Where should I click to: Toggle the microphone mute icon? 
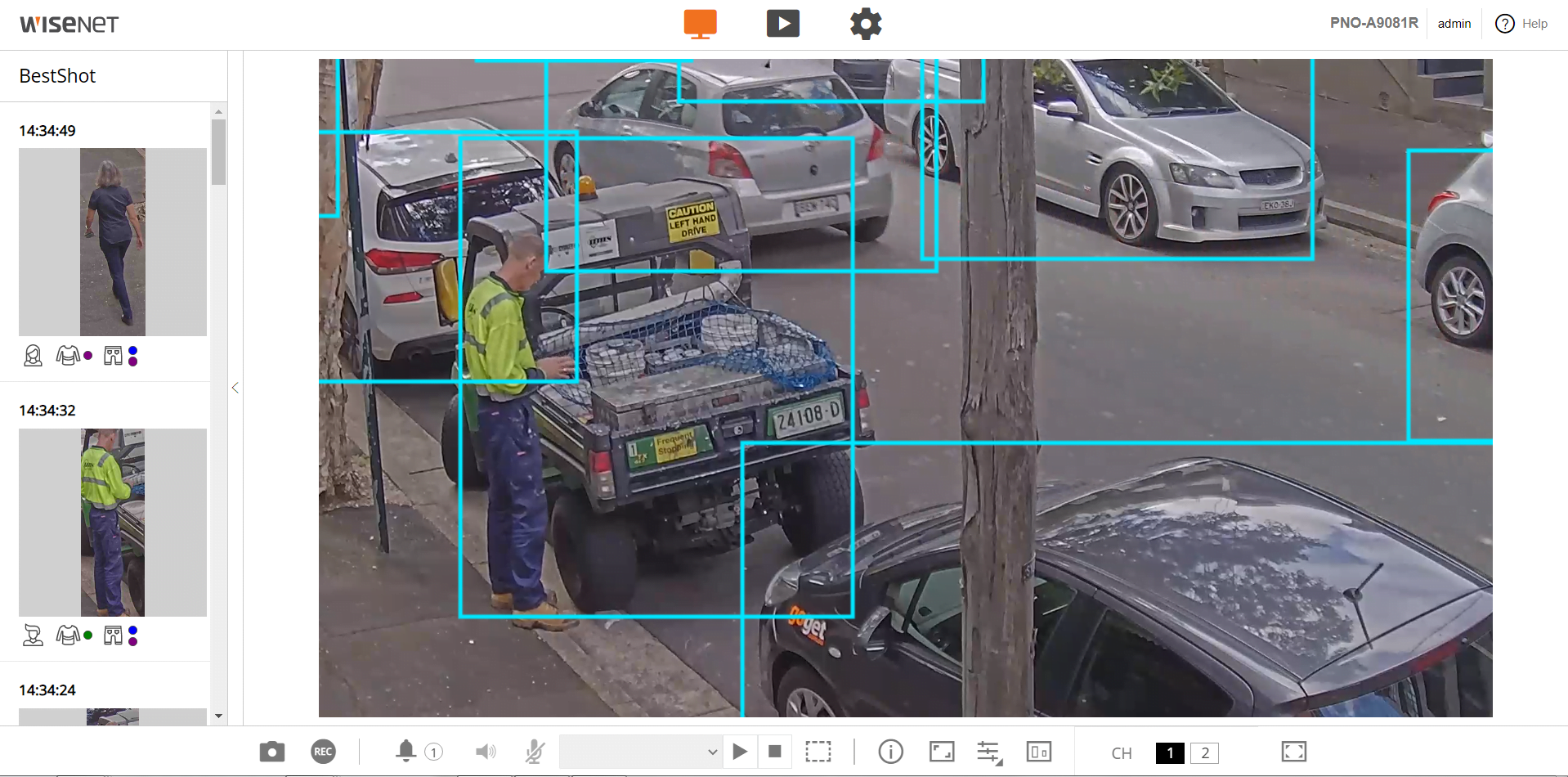535,752
